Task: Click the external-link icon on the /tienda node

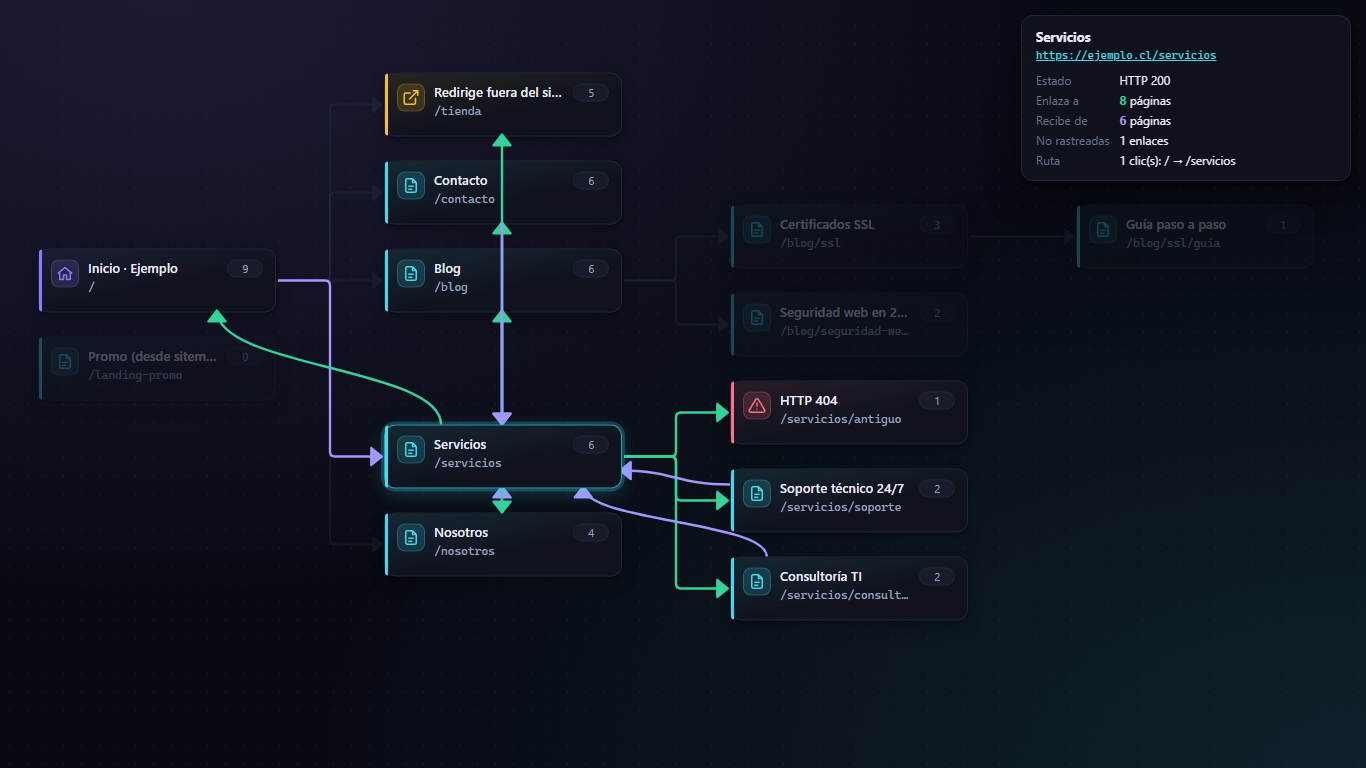Action: tap(411, 98)
